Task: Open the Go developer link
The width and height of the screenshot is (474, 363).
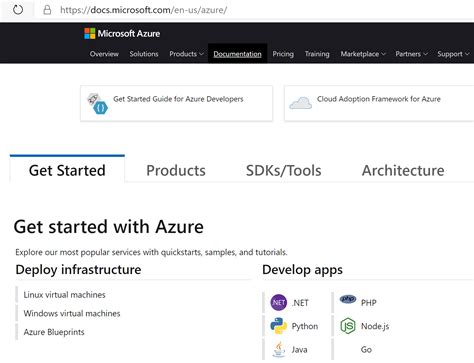Action: (x=366, y=349)
